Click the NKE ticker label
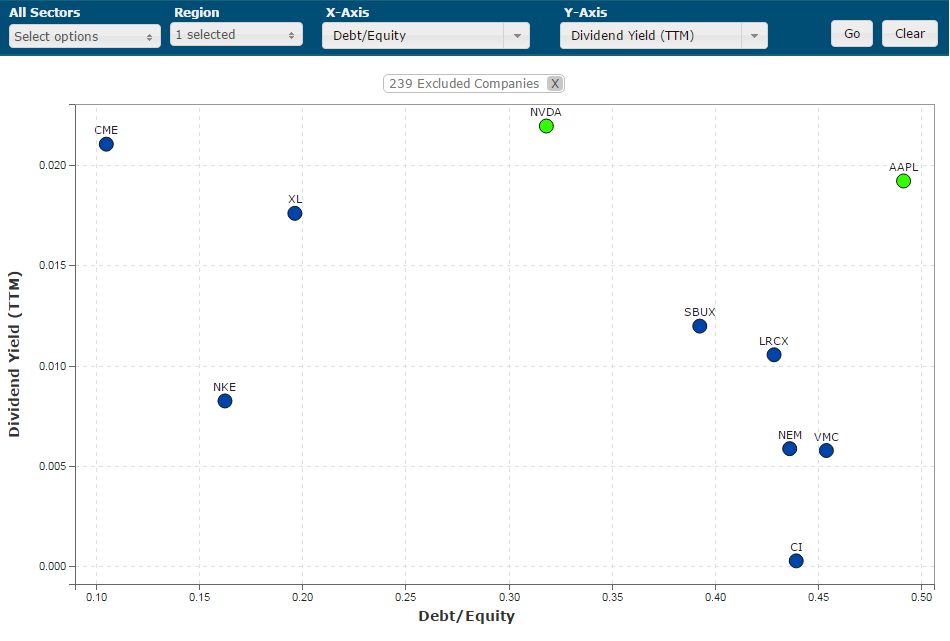 (x=224, y=387)
